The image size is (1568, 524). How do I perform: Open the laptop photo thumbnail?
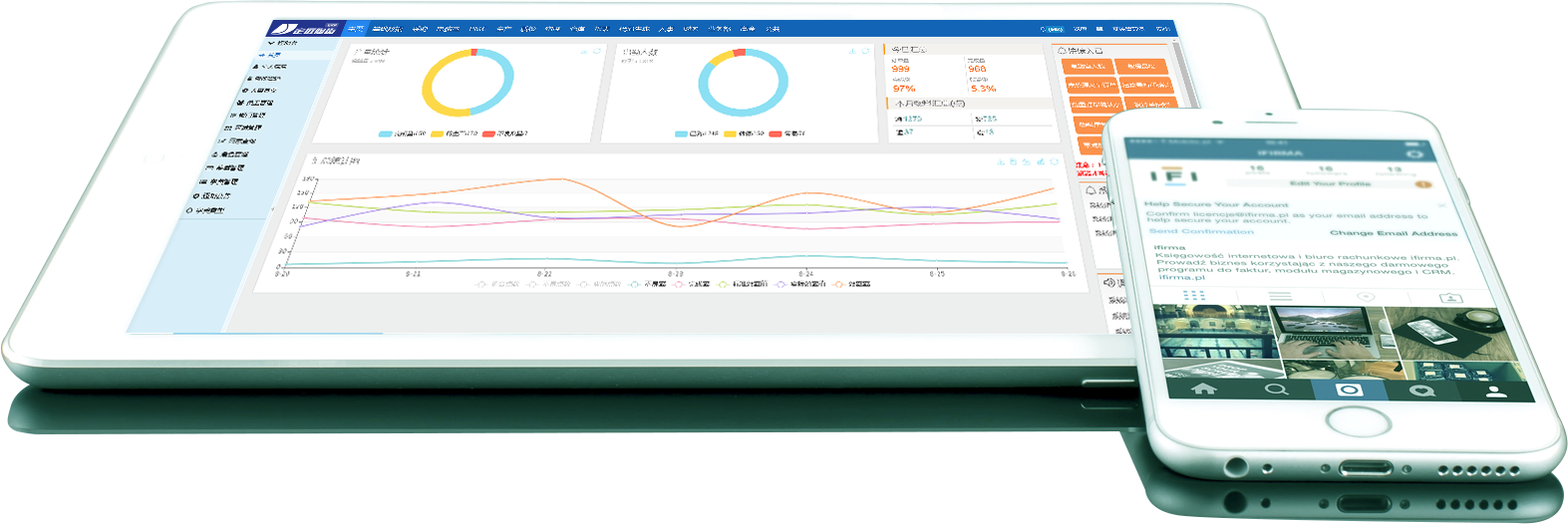coord(1327,331)
